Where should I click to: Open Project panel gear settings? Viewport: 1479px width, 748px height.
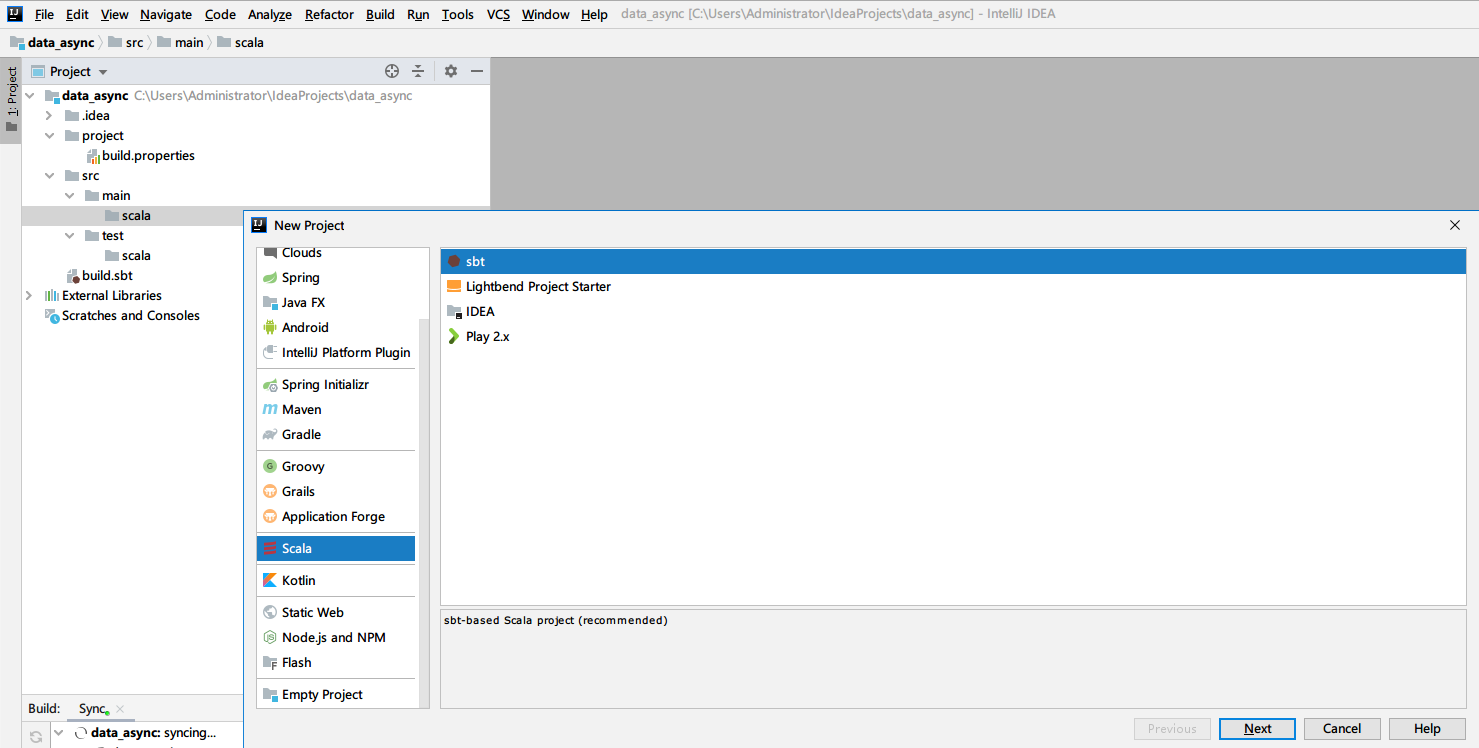[x=451, y=71]
